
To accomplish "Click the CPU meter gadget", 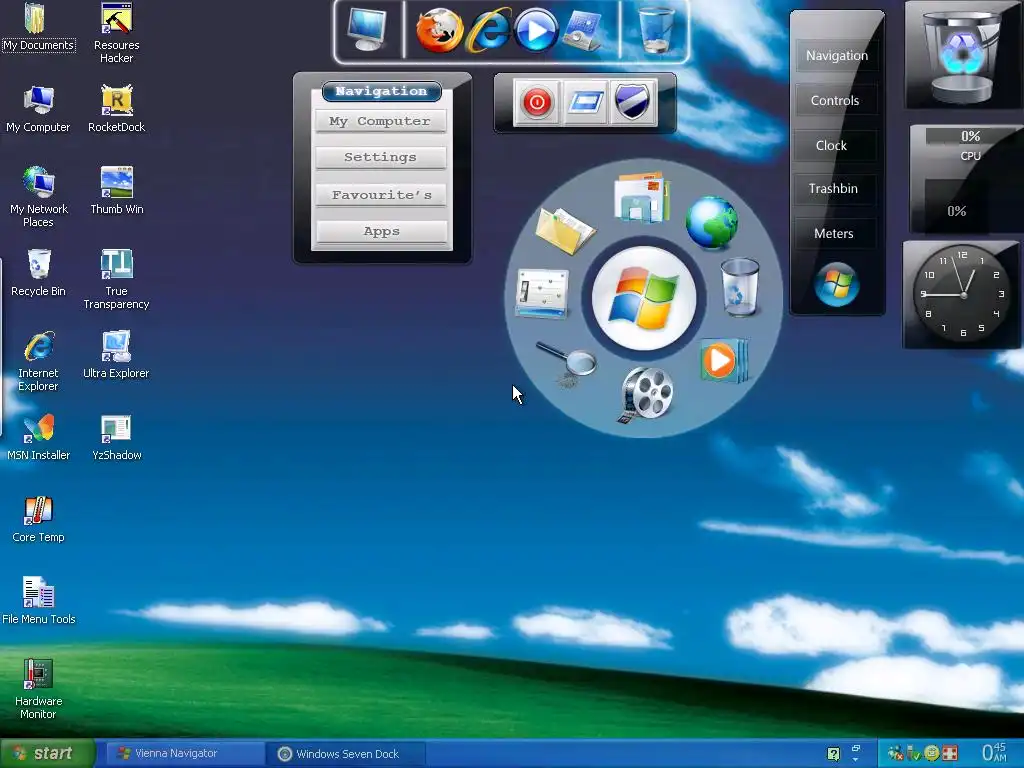I will [967, 180].
